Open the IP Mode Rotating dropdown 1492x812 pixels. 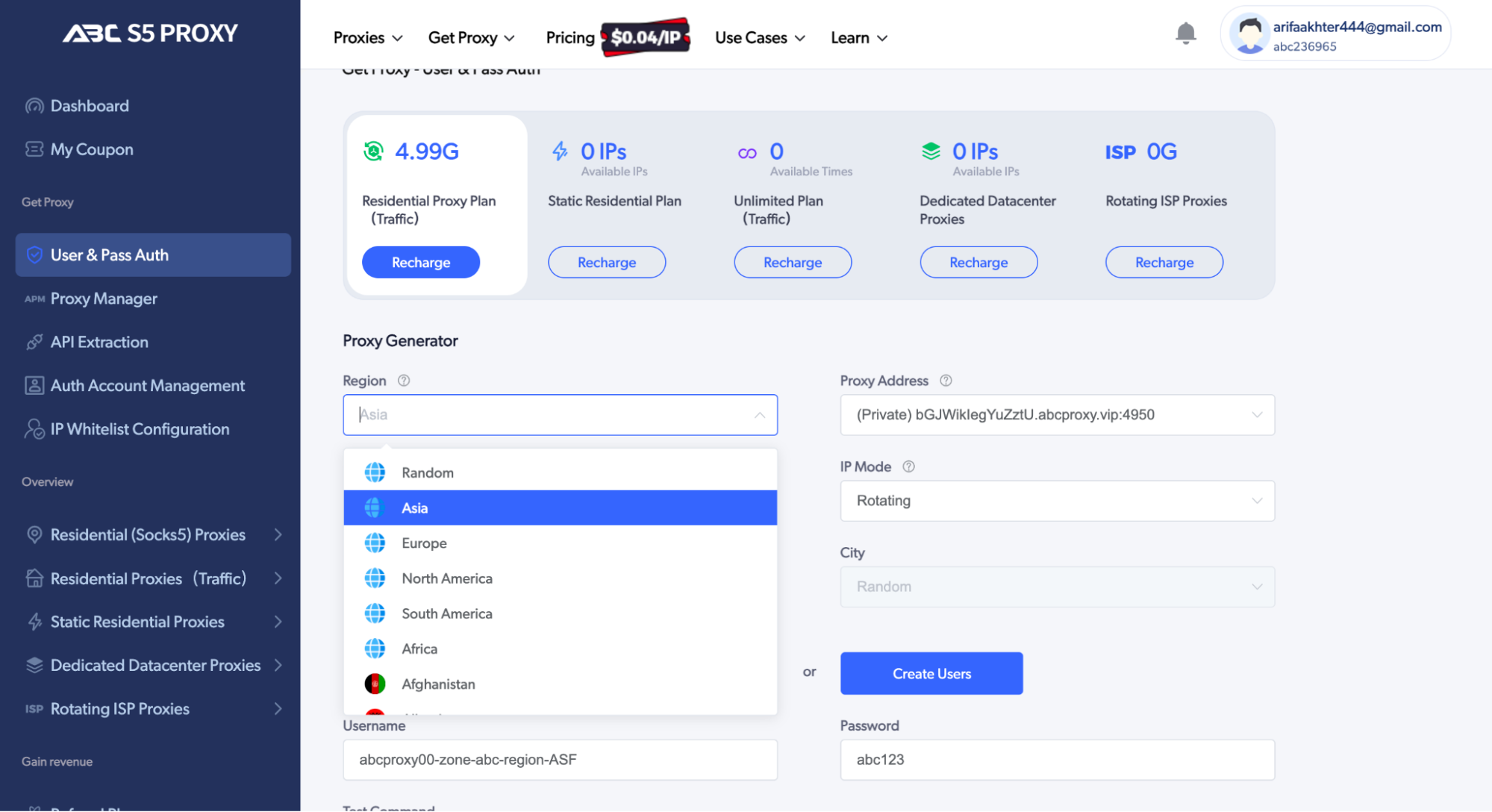(x=1057, y=501)
